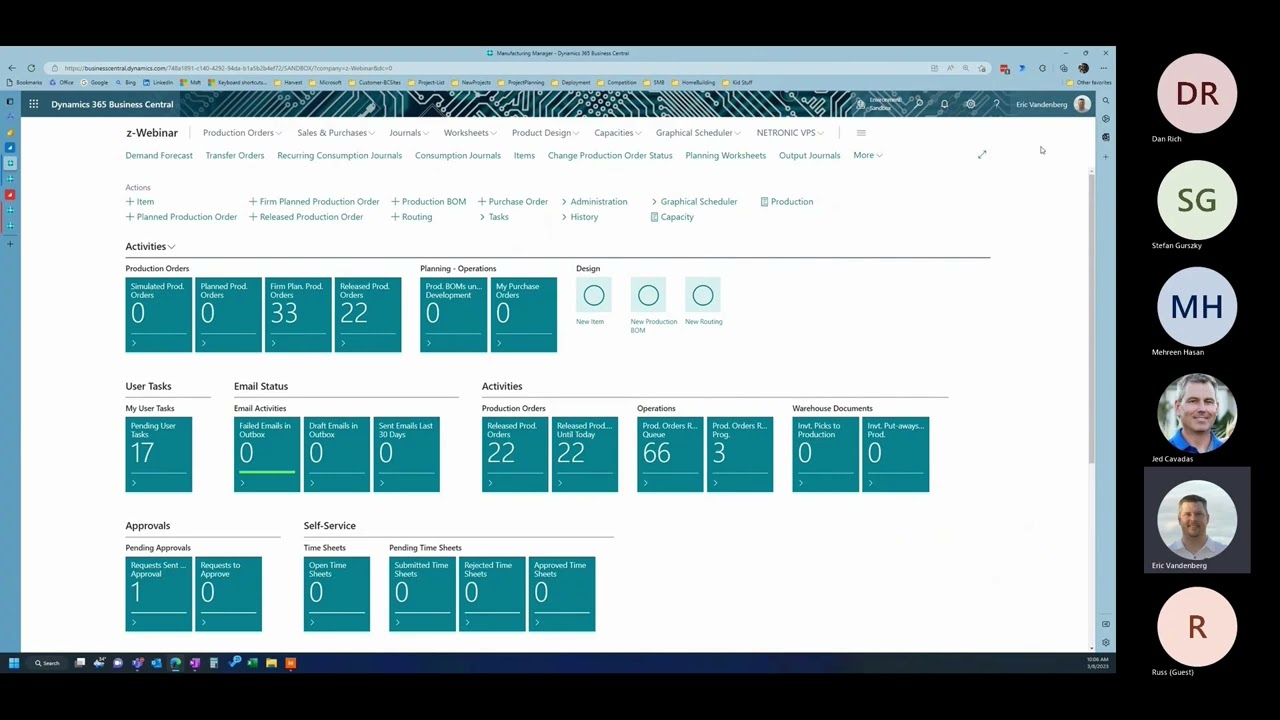Click the expand page arrow icon
This screenshot has height=720, width=1280.
[982, 154]
